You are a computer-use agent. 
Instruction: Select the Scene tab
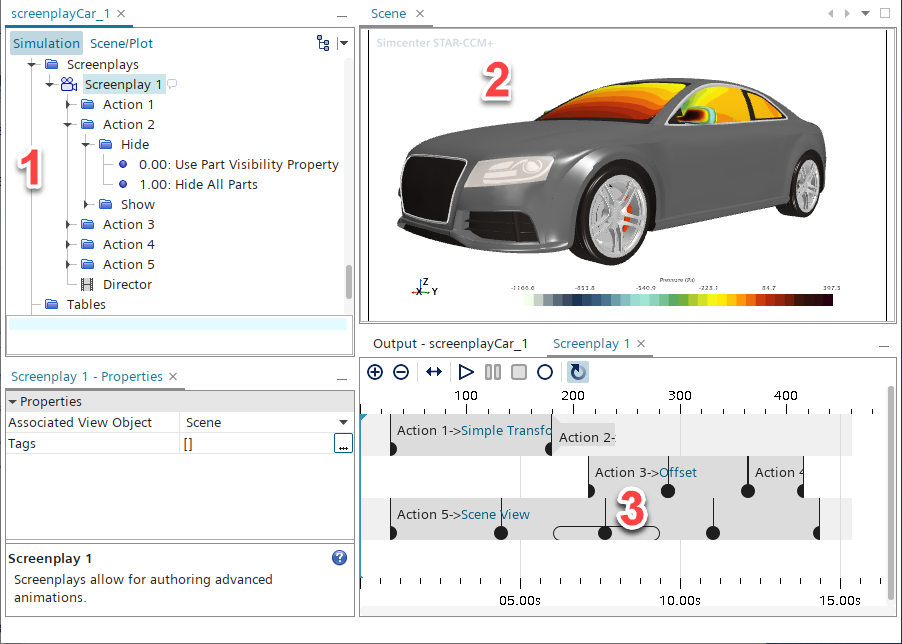(388, 13)
